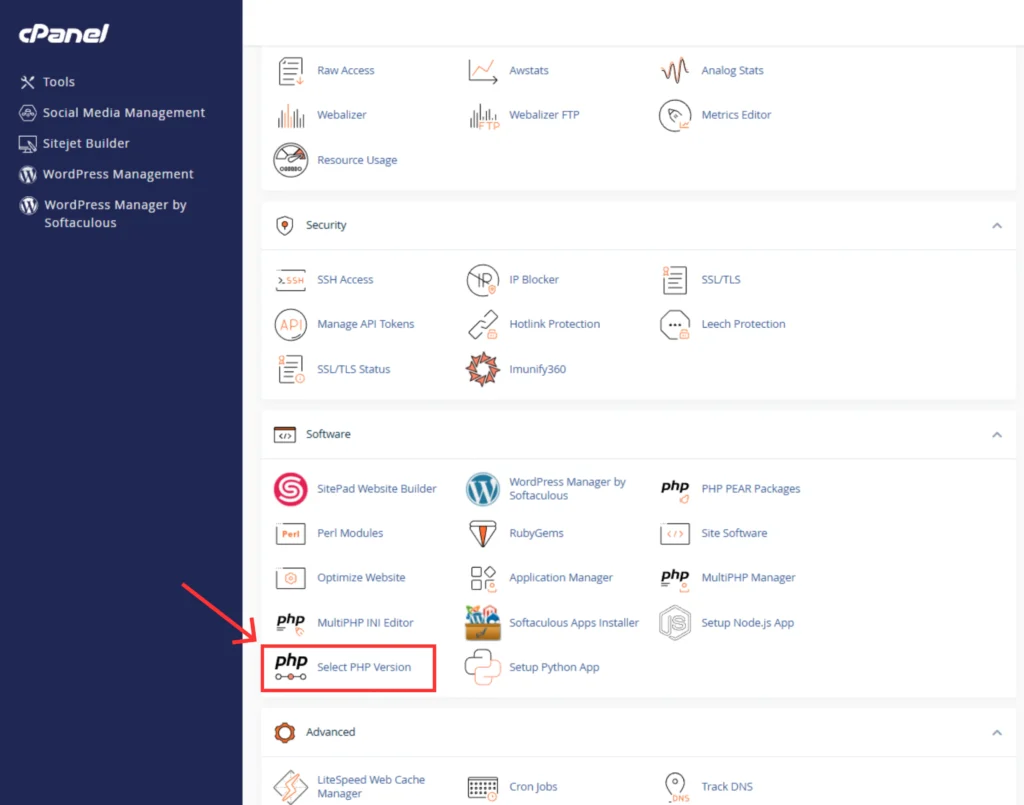Open the LiteSpeed Web Cache Manager icon
Image resolution: width=1024 pixels, height=805 pixels.
coord(291,787)
